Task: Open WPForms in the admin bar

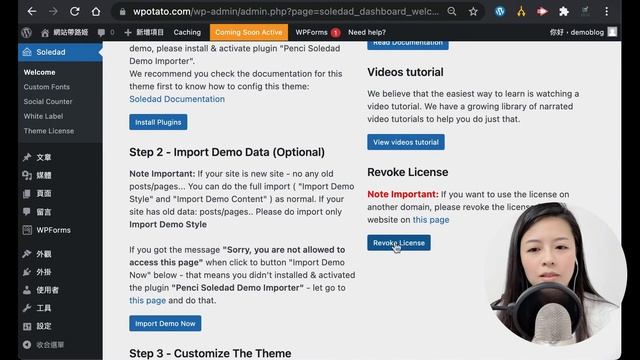Action: (x=317, y=32)
